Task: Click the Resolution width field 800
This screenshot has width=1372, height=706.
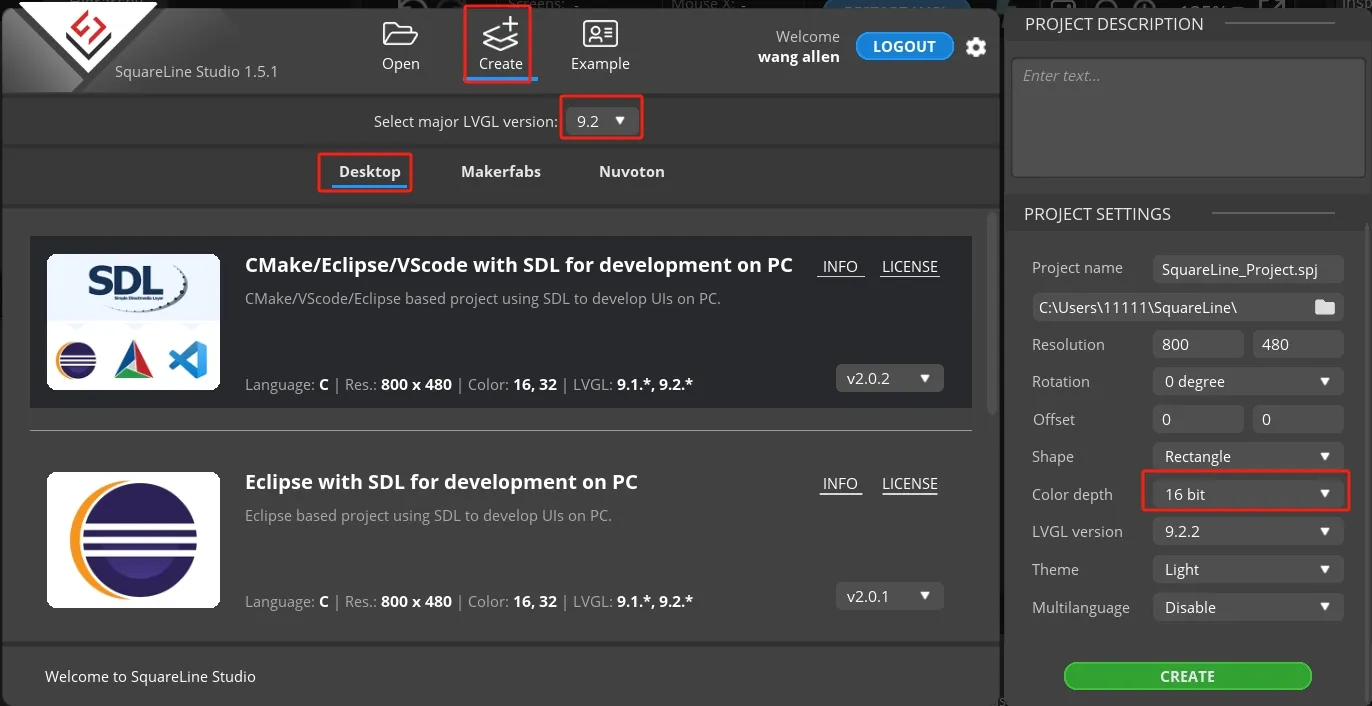Action: pos(1198,345)
